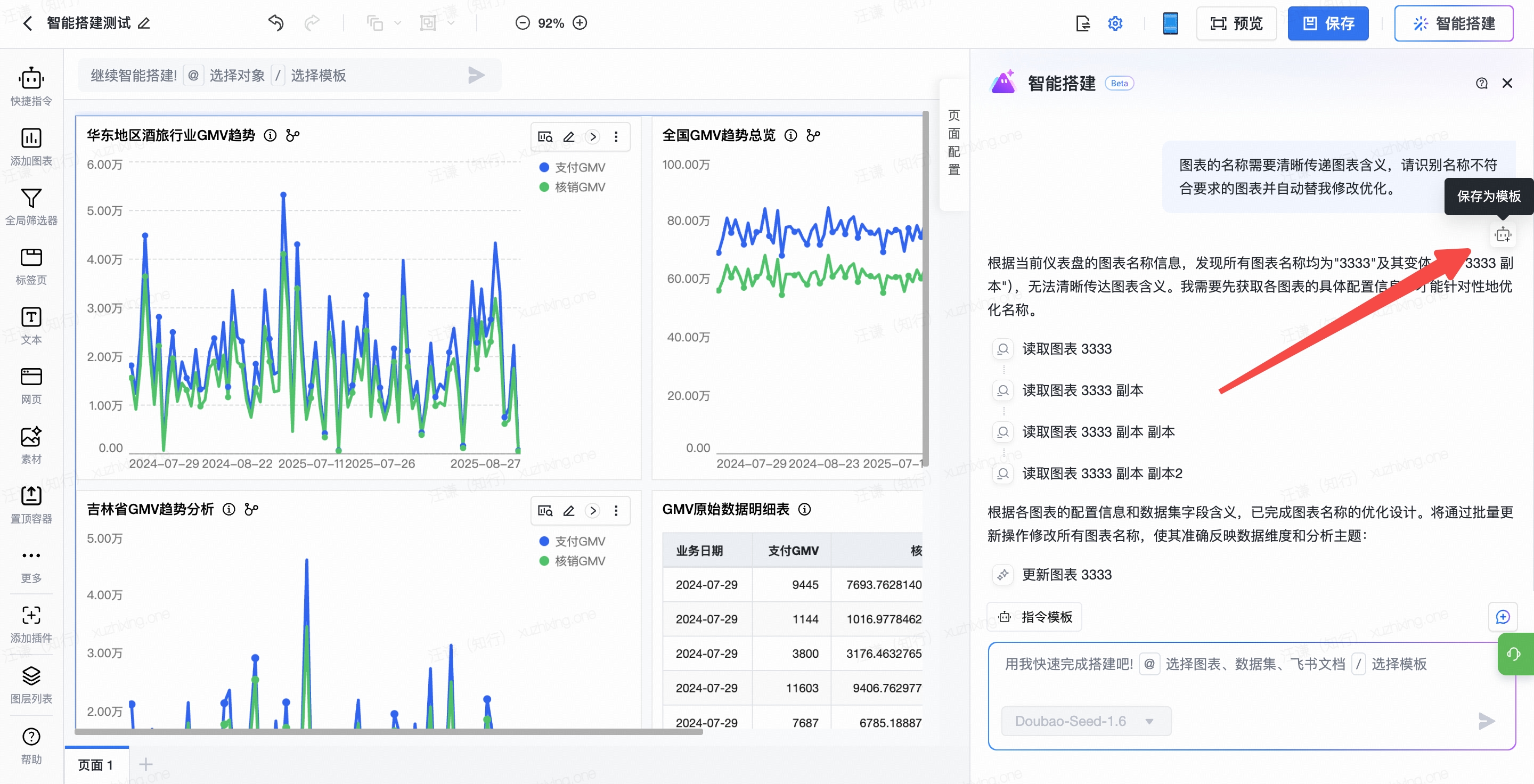Open the 全局筛选器 funnel icon

(x=31, y=198)
